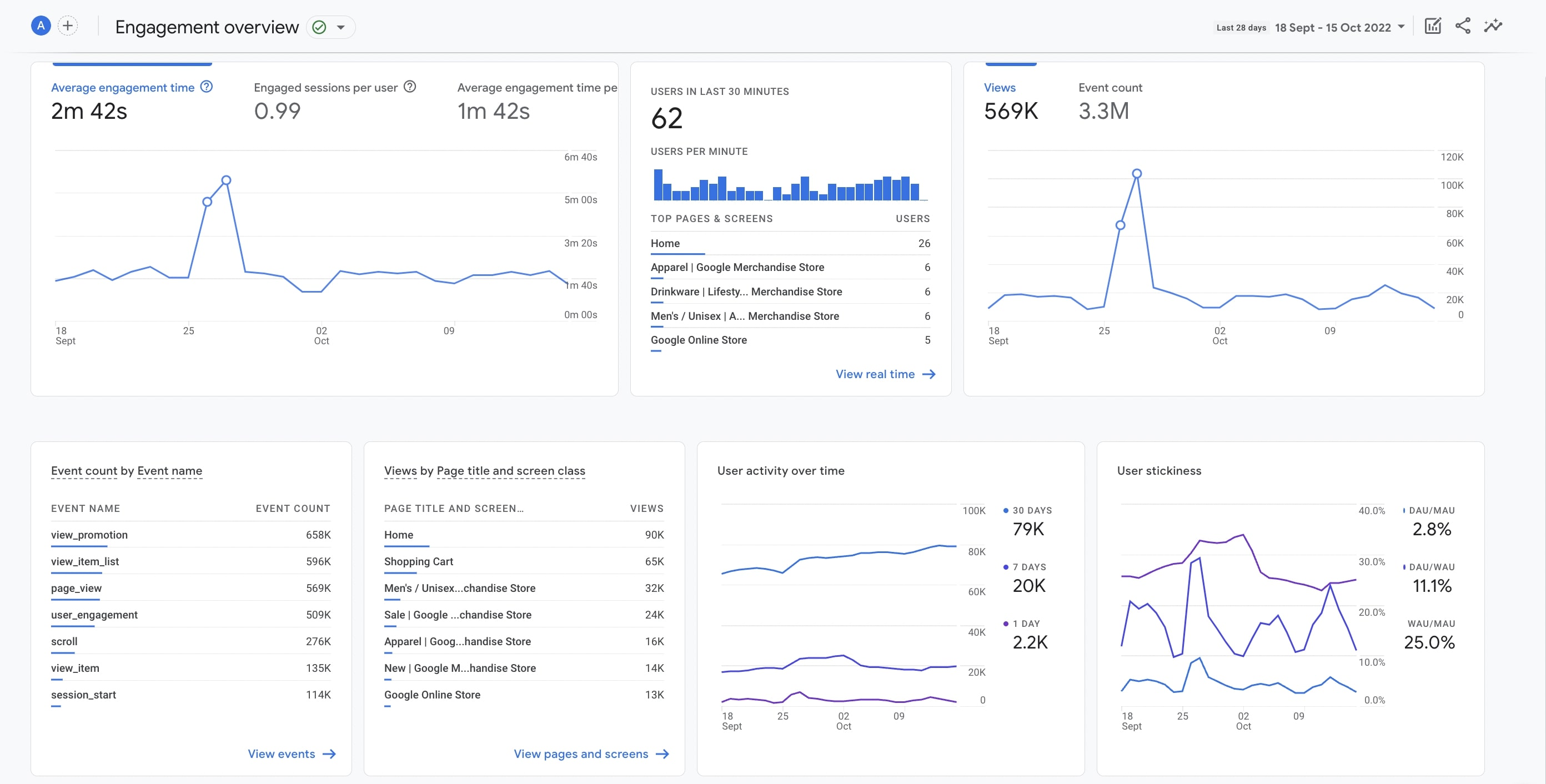Click help icon next to Engaged sessions per user
Screen dimensions: 1546x784
point(410,87)
